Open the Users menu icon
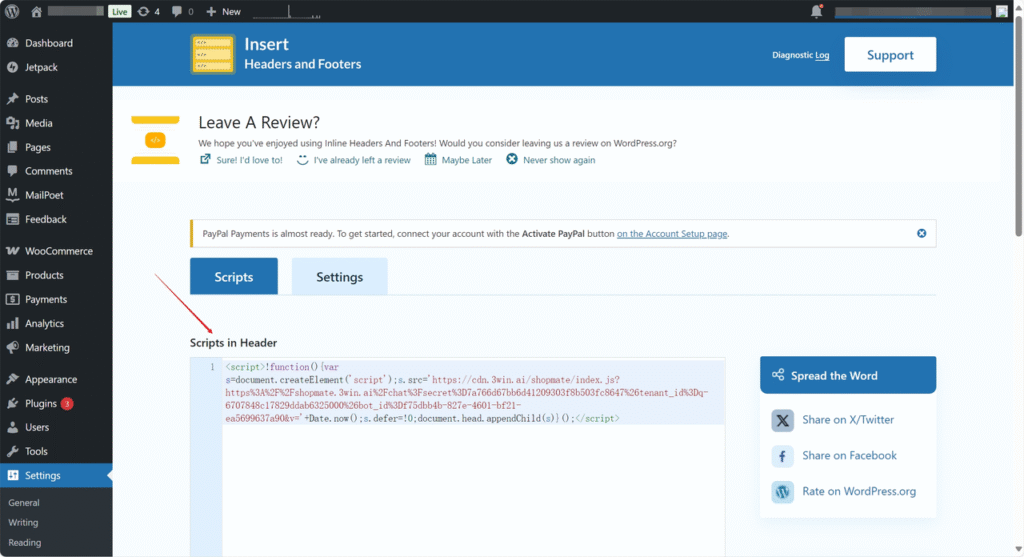 12,427
